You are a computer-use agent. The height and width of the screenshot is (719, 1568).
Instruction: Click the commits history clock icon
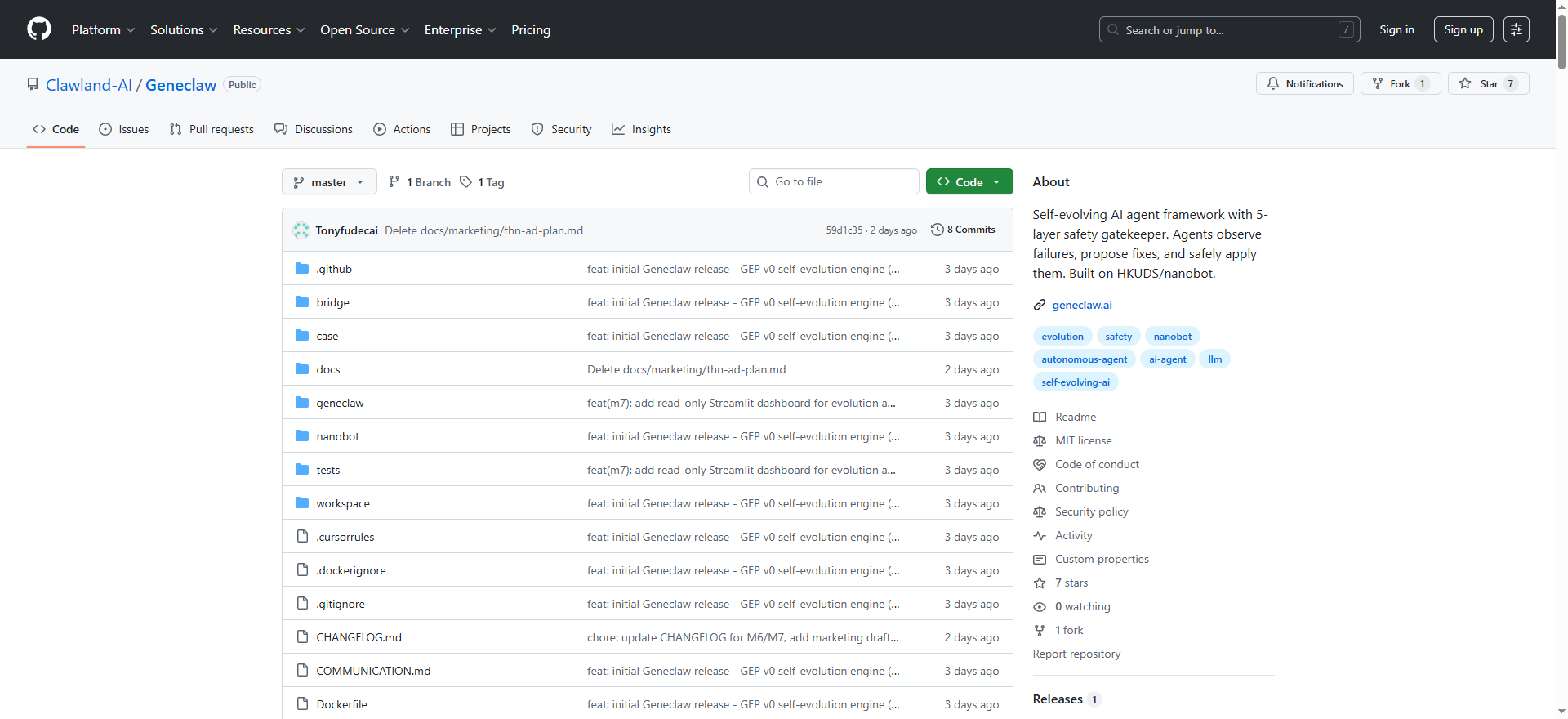938,230
